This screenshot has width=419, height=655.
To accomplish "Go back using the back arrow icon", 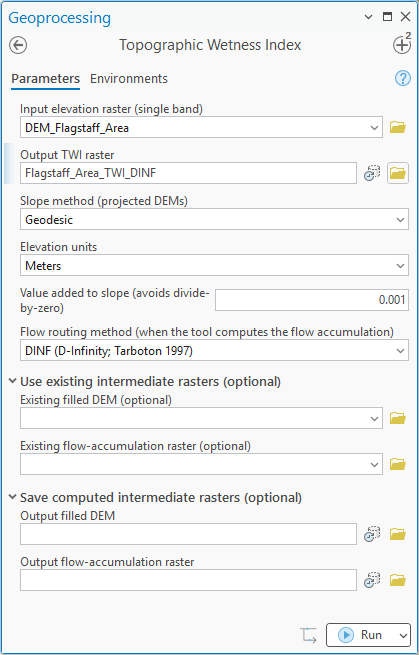I will coord(18,45).
